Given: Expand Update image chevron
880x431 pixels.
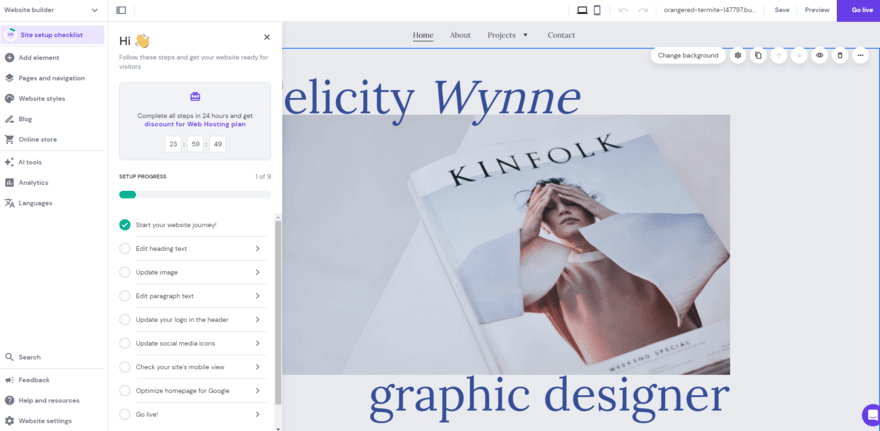Looking at the screenshot, I should (x=258, y=272).
